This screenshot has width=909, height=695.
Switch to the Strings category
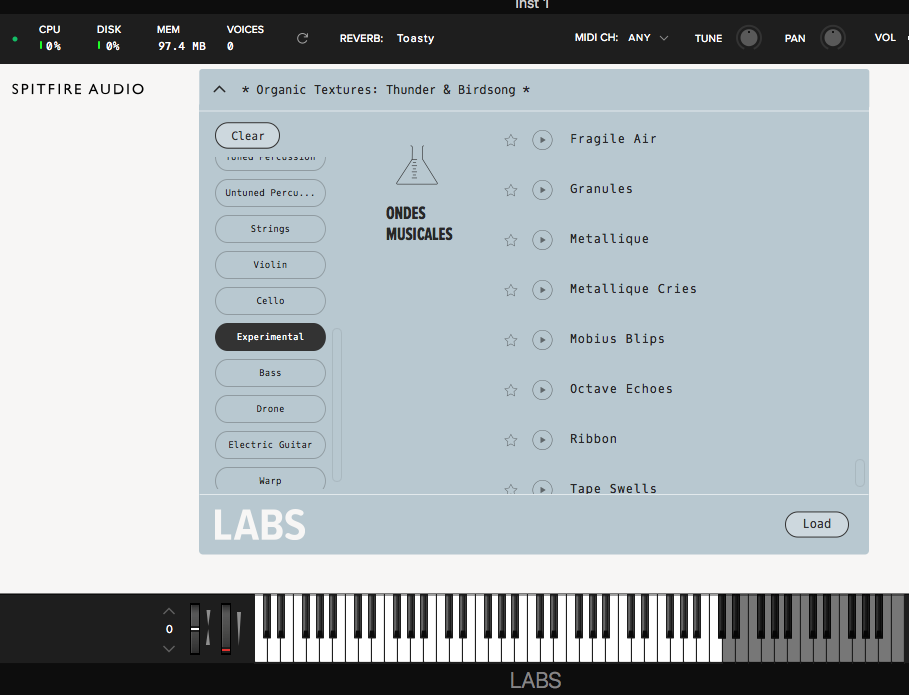point(269,229)
